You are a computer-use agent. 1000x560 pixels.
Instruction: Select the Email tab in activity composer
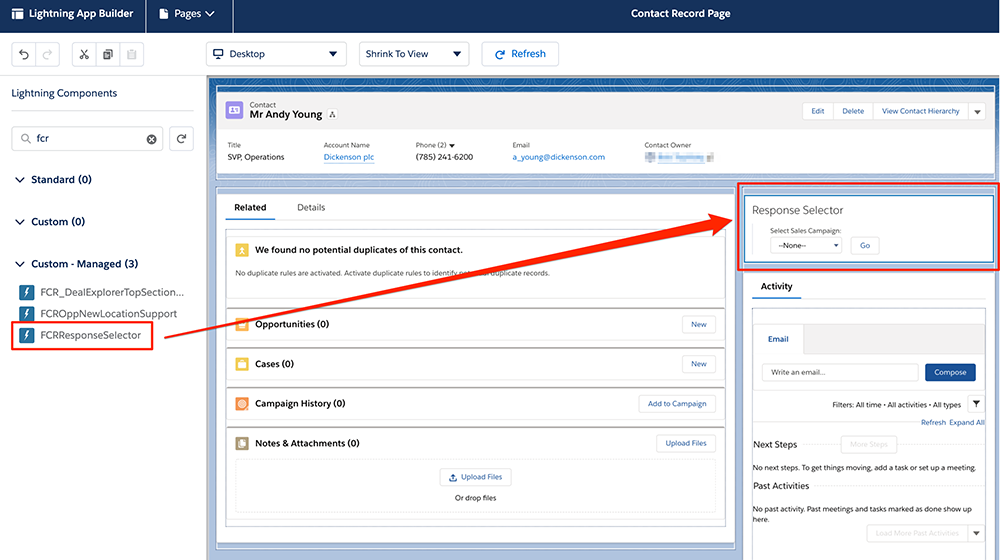click(778, 339)
